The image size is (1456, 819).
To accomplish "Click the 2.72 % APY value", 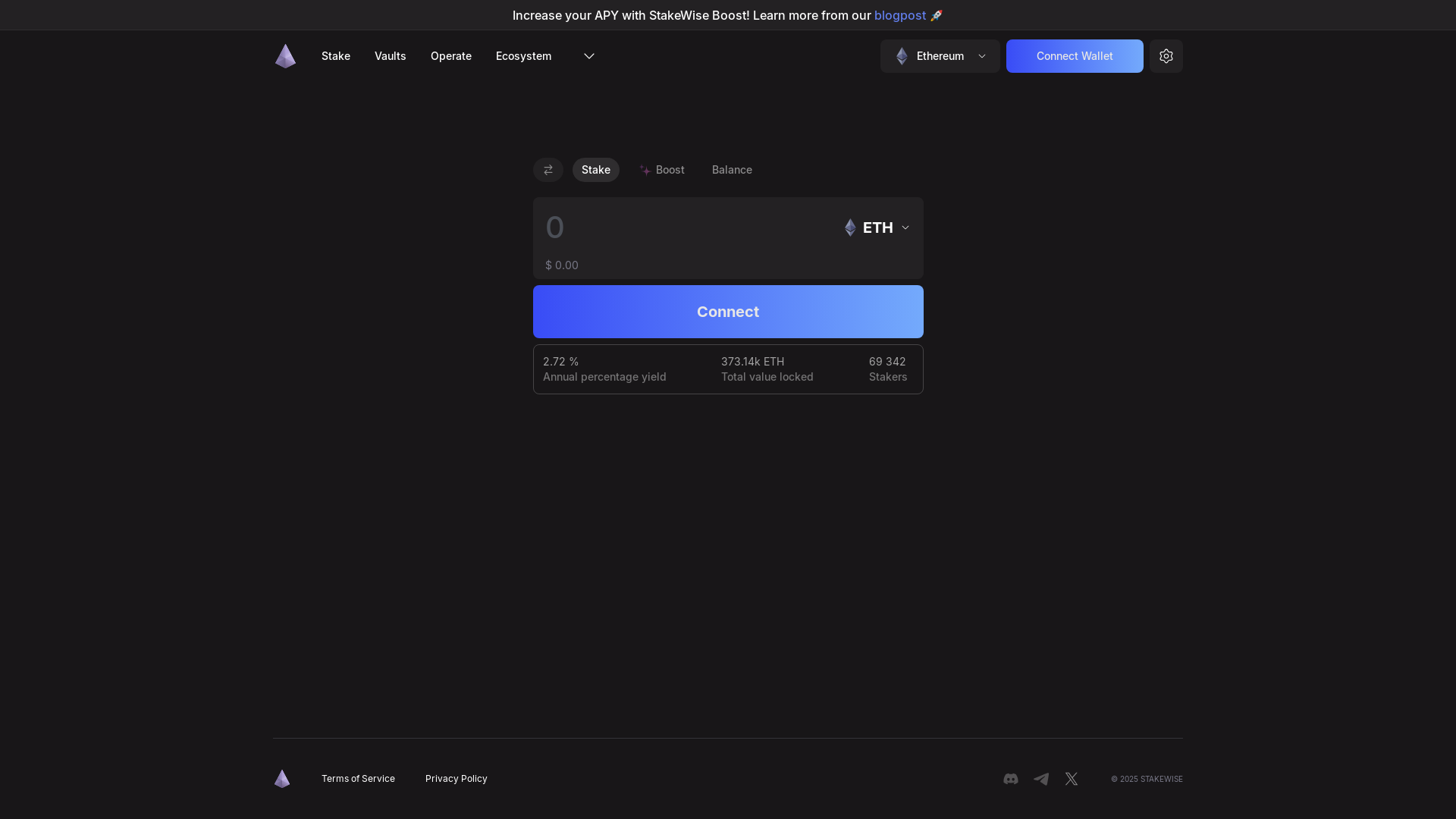I will tap(561, 362).
